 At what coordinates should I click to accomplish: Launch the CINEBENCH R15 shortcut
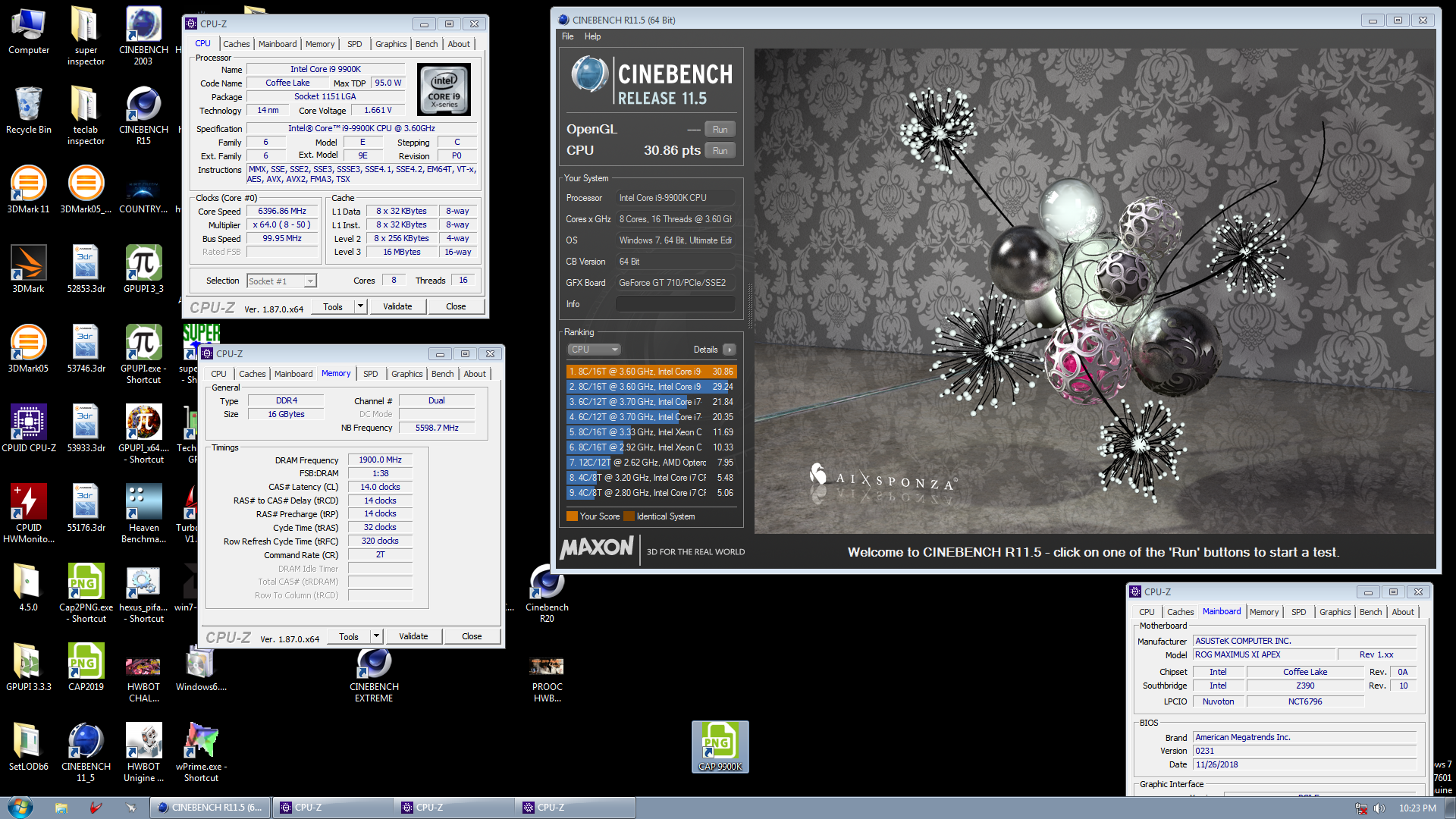(x=143, y=115)
